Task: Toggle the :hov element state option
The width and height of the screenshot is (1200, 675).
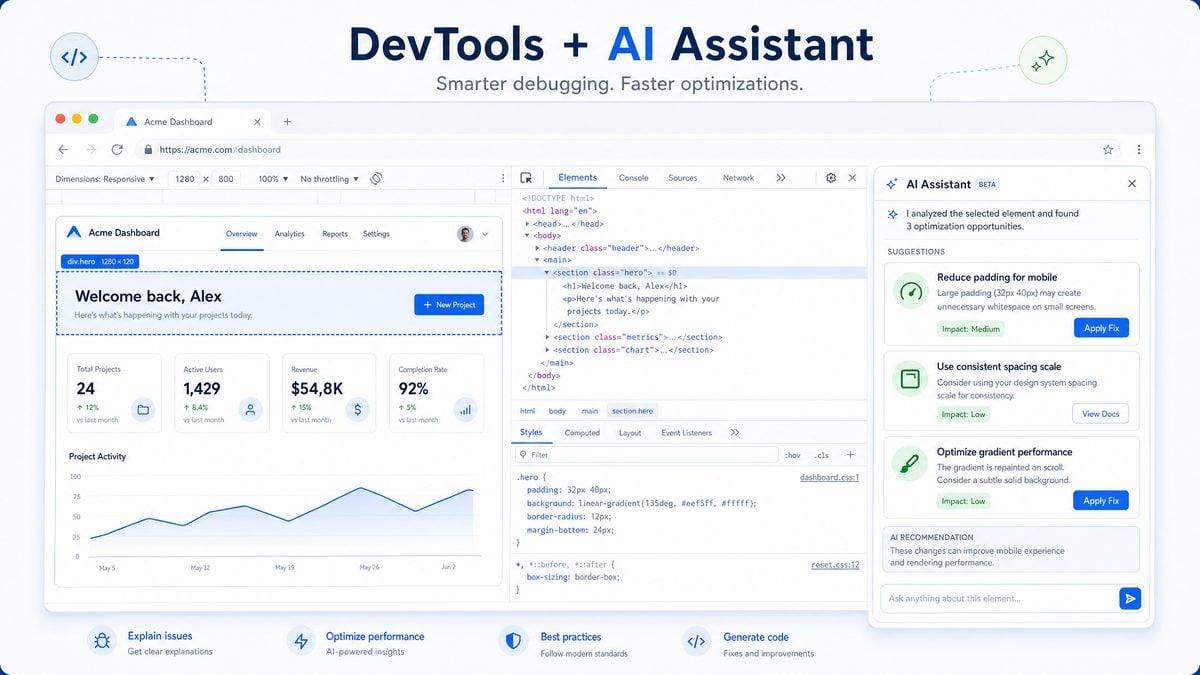Action: (793, 455)
